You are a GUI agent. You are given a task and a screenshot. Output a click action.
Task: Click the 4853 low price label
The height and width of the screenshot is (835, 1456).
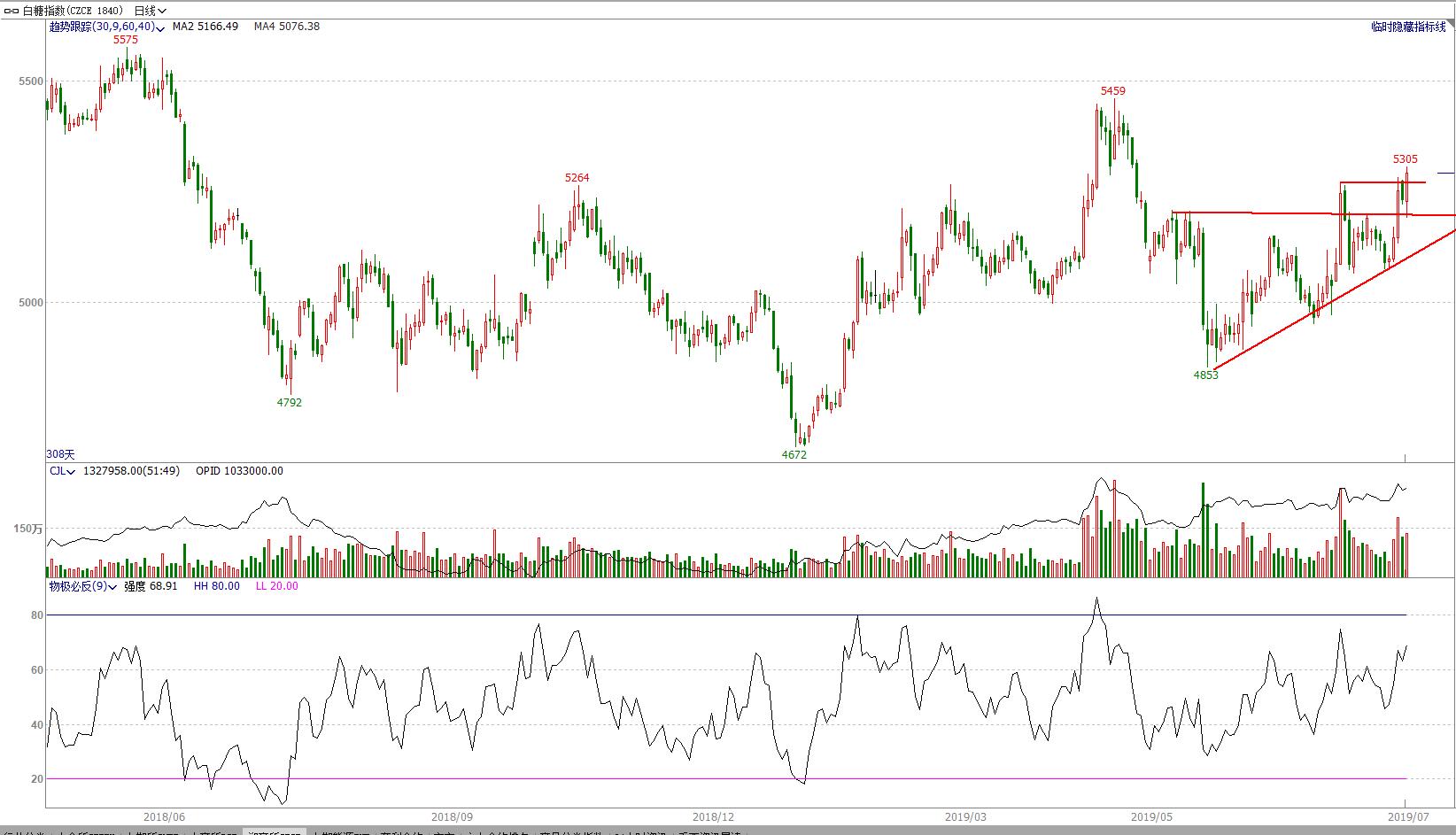(1206, 375)
